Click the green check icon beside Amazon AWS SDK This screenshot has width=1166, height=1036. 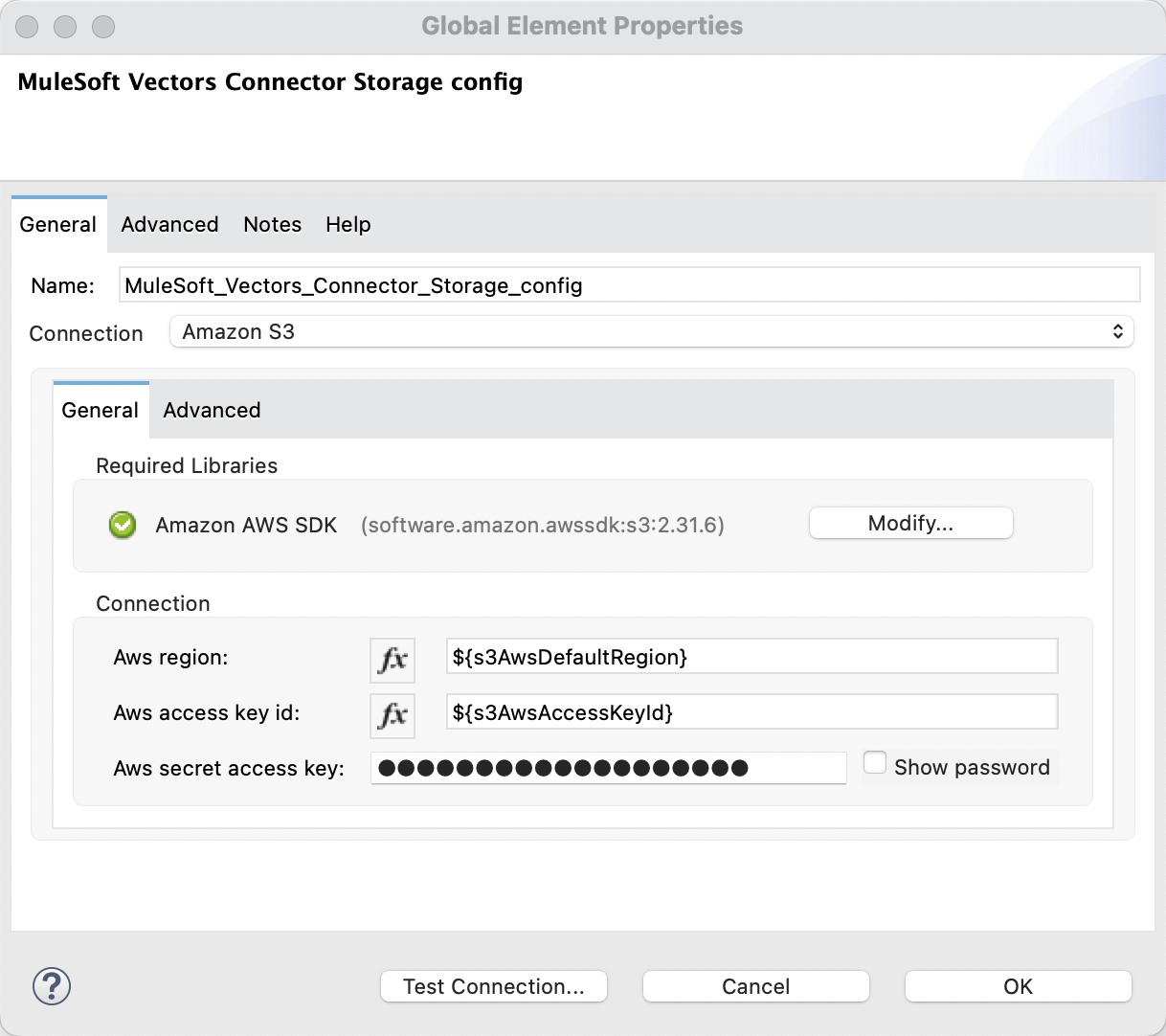123,525
